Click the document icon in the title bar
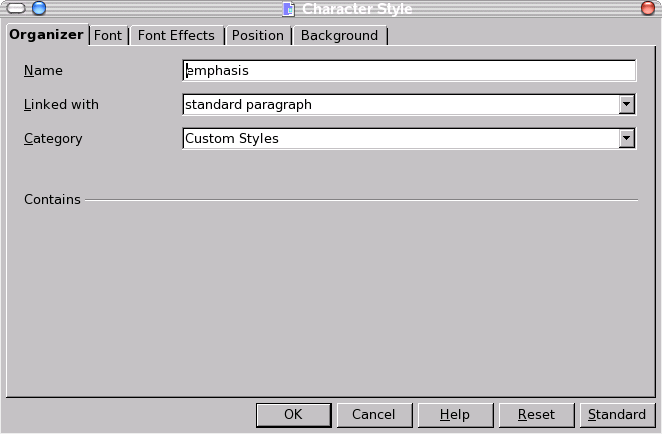Image resolution: width=662 pixels, height=434 pixels. coord(288,9)
